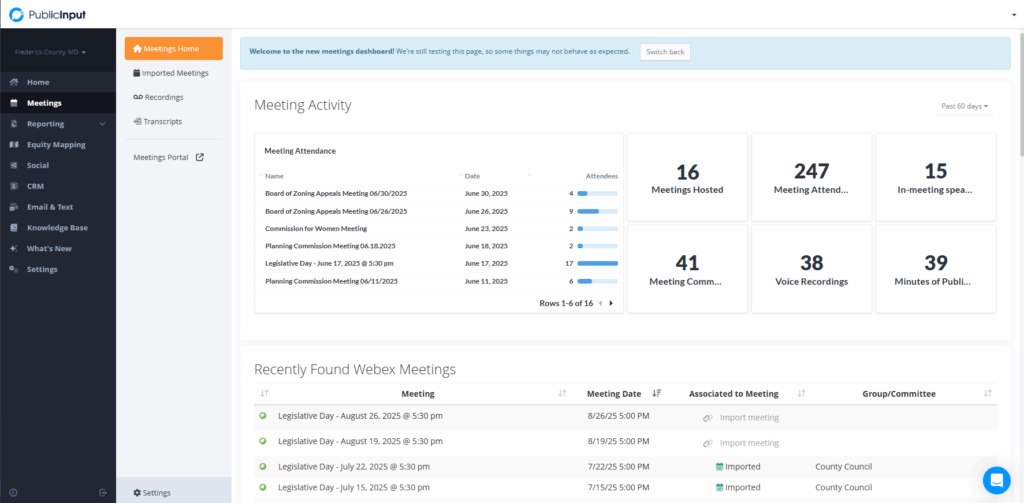Viewport: 1024px width, 503px height.
Task: Click the logout icon in sidebar footer
Action: click(x=103, y=493)
